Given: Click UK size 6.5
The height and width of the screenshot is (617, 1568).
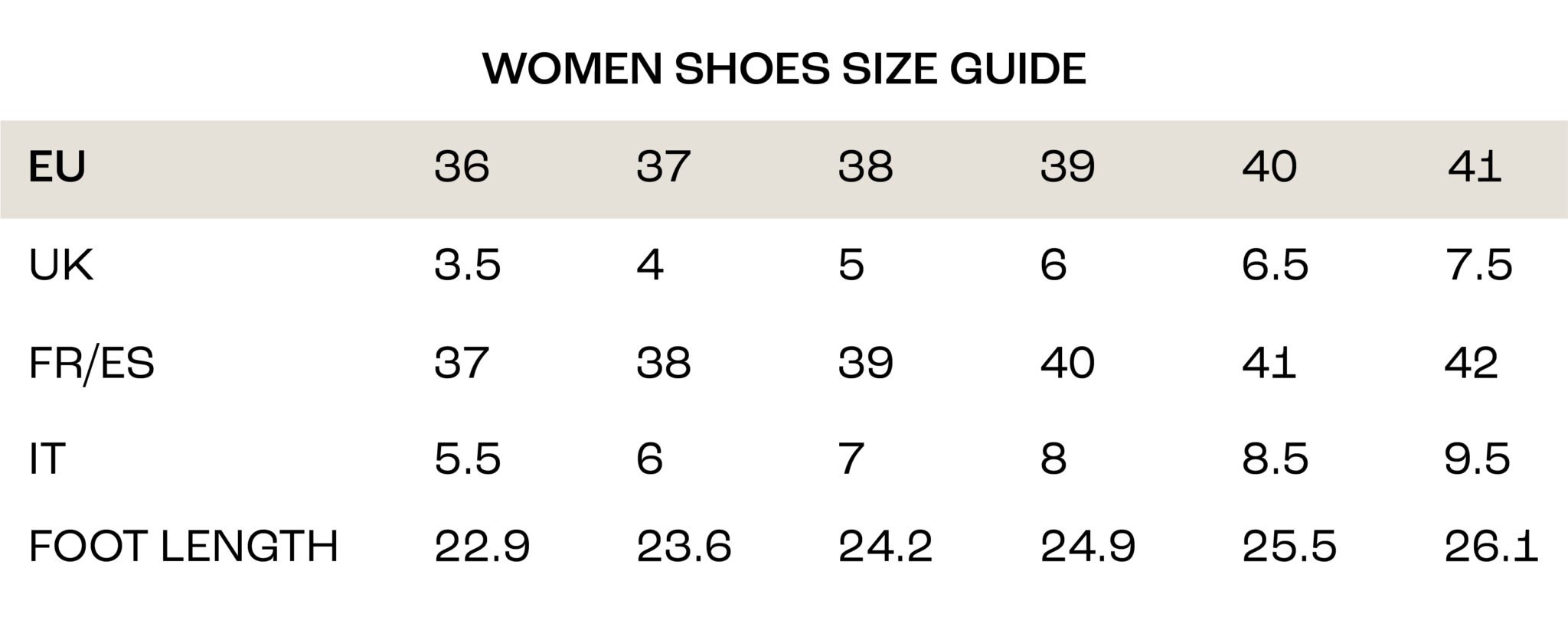Looking at the screenshot, I should pos(1275,265).
